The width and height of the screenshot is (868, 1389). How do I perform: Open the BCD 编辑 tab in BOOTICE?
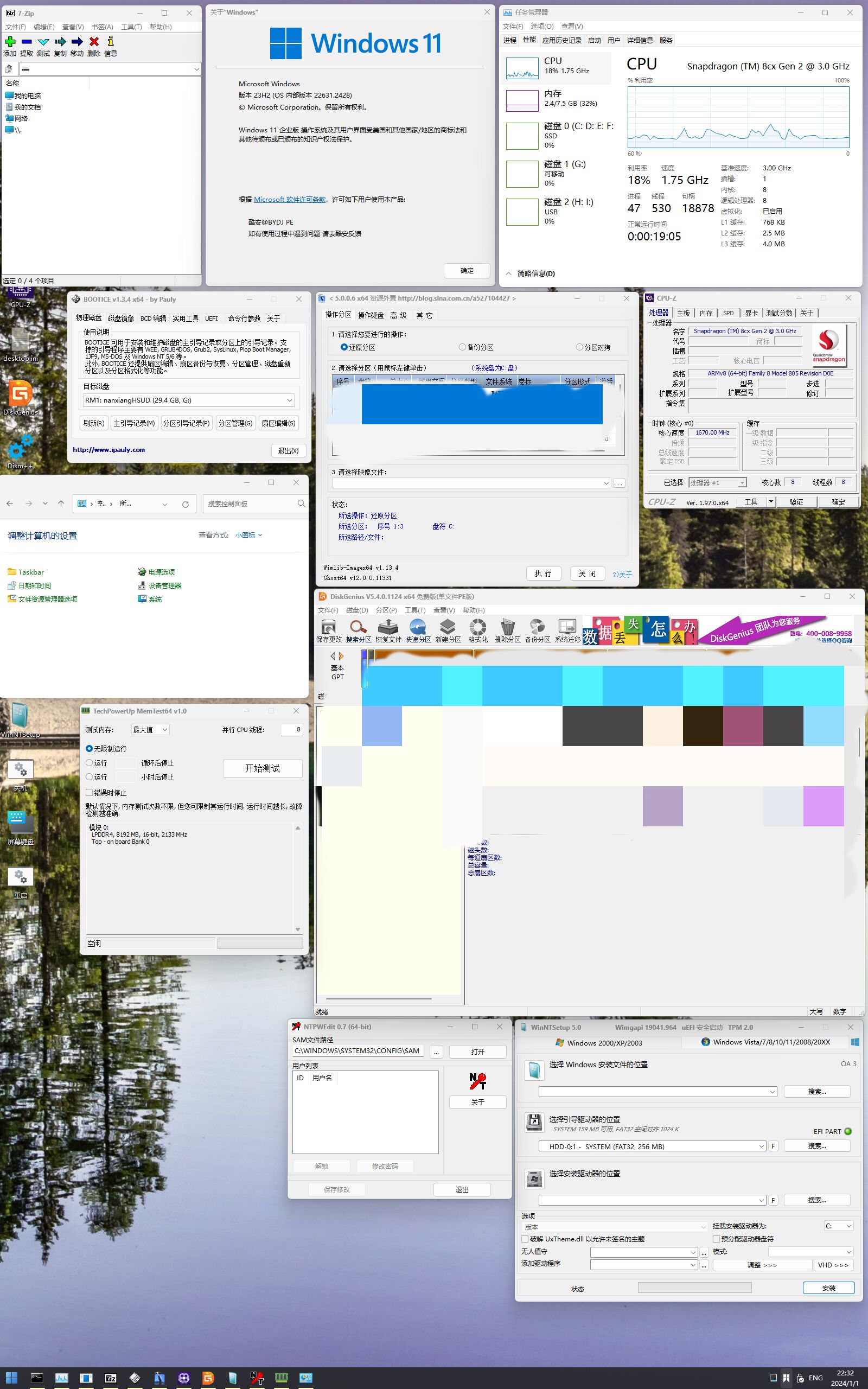tap(154, 318)
